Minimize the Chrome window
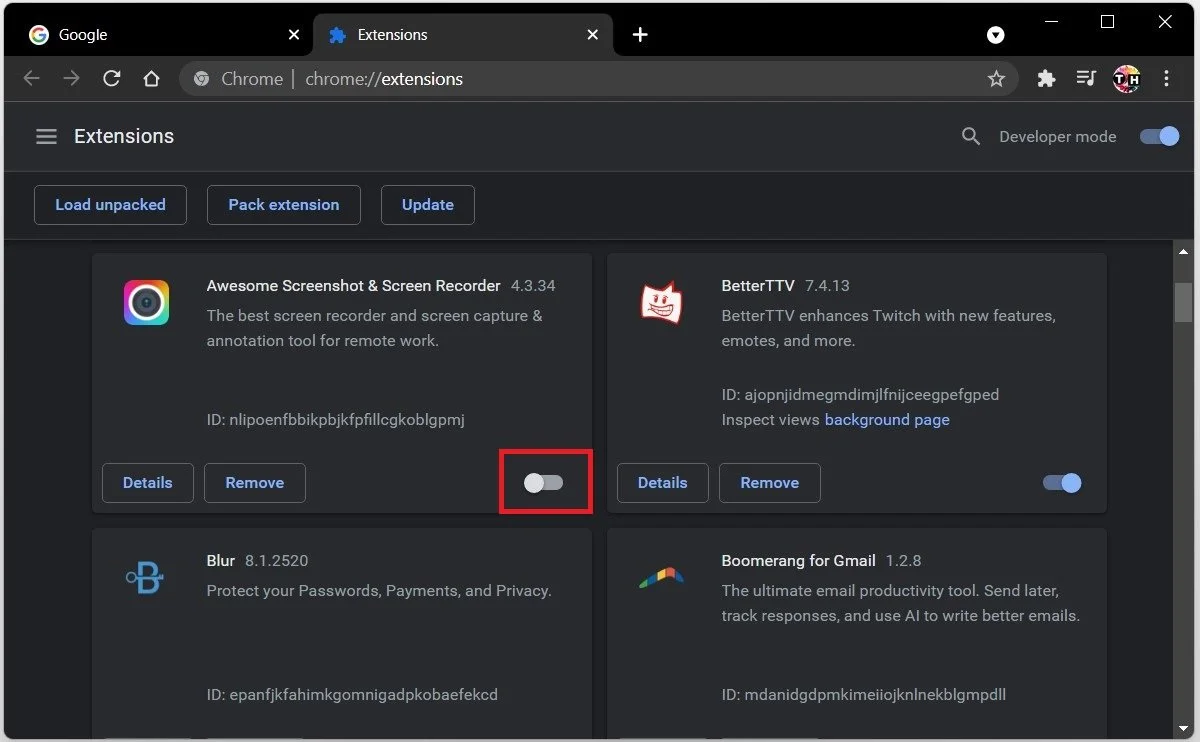 coord(1050,22)
